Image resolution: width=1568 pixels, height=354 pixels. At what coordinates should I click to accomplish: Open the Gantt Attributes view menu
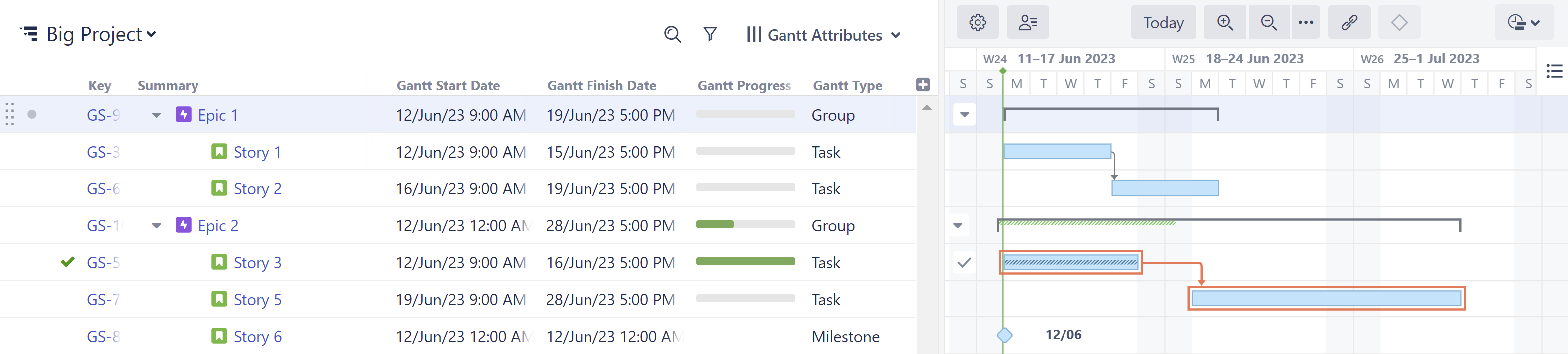tap(823, 35)
